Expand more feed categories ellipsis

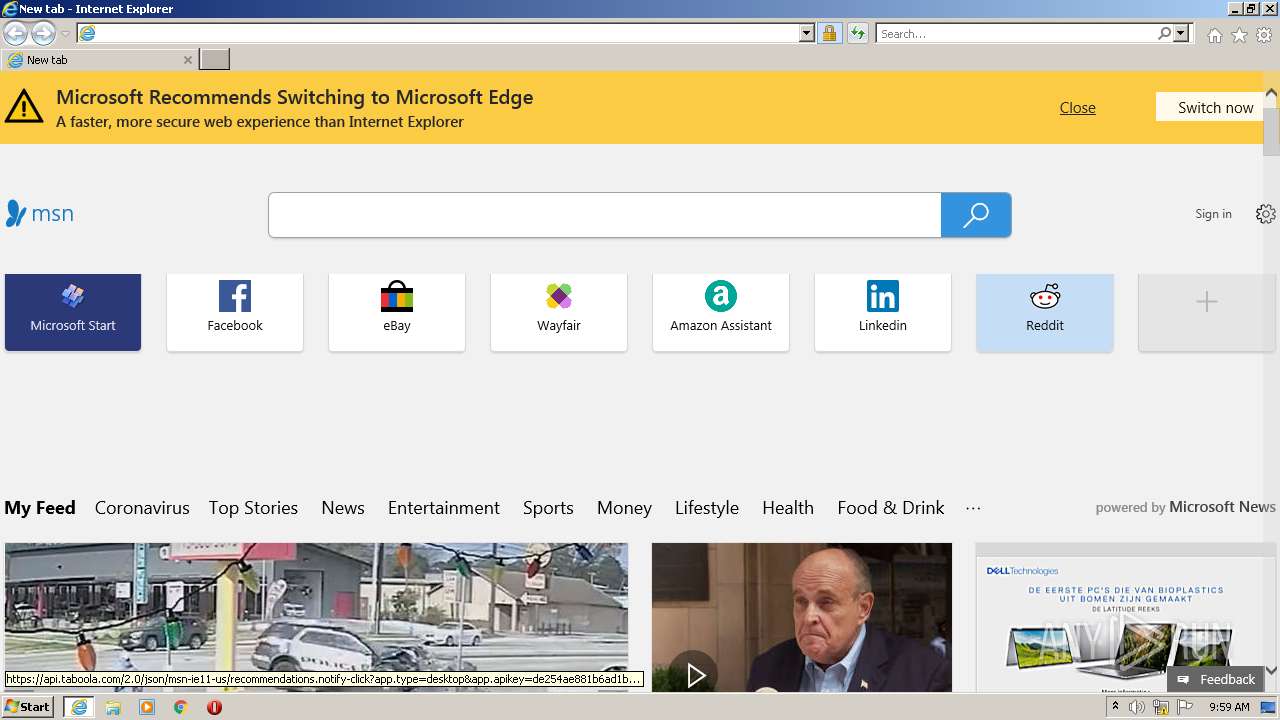click(973, 508)
